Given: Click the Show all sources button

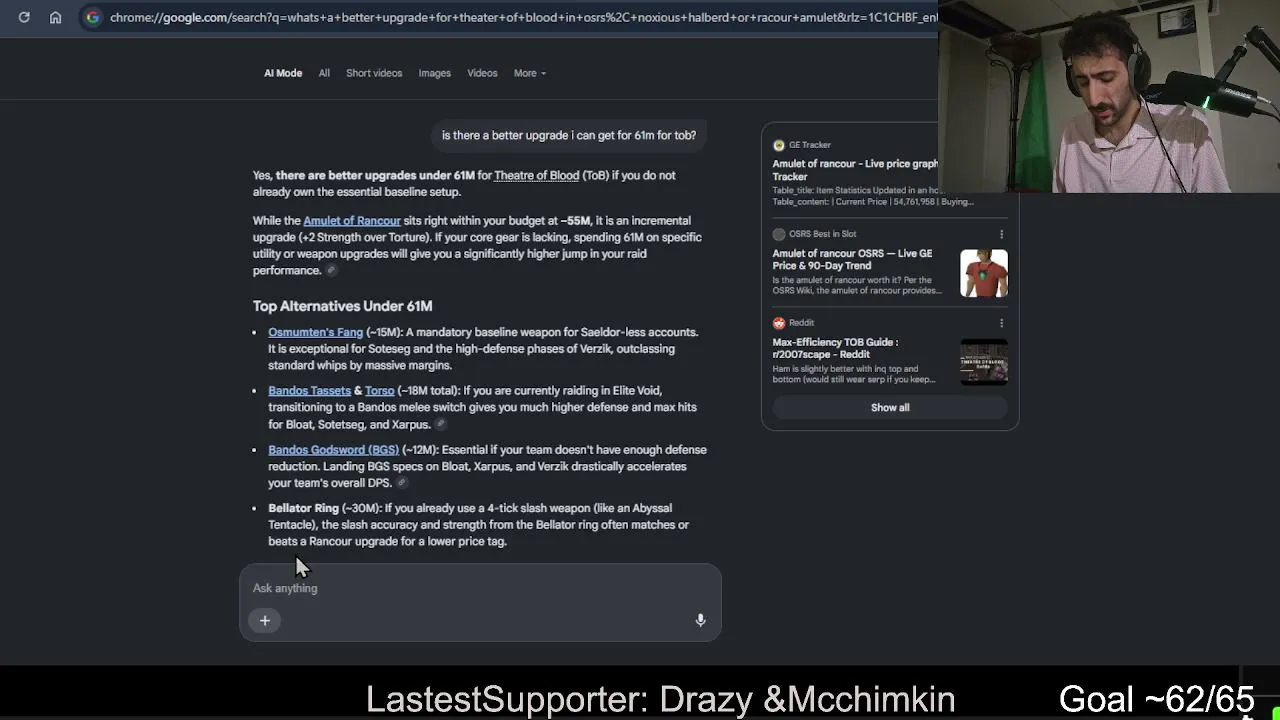Looking at the screenshot, I should (x=890, y=408).
